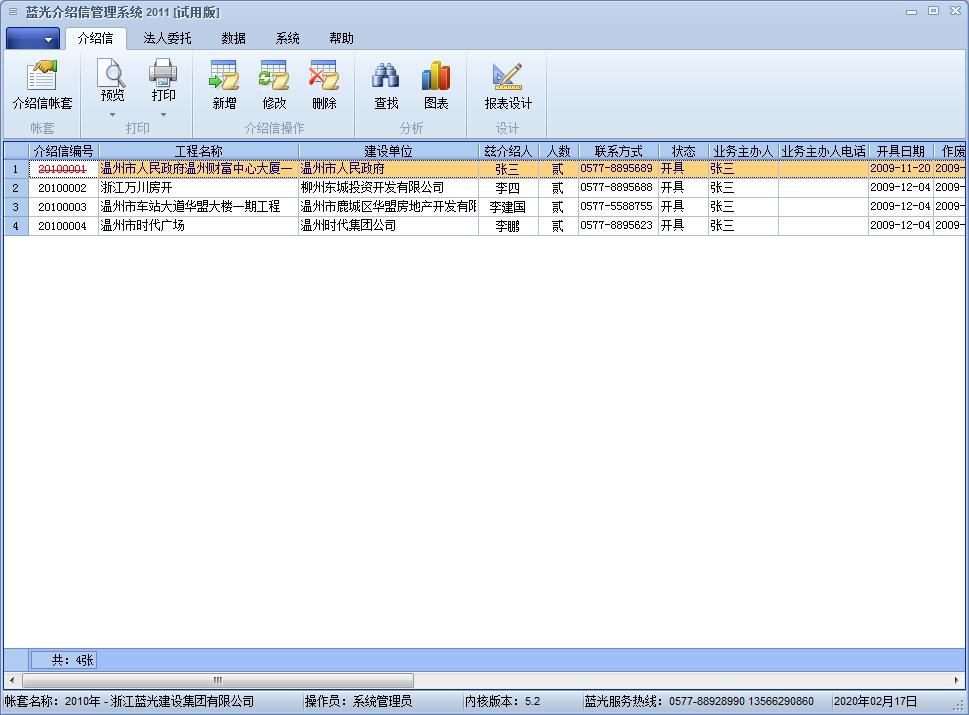Select cell 20100004
The height and width of the screenshot is (715, 969).
63,226
